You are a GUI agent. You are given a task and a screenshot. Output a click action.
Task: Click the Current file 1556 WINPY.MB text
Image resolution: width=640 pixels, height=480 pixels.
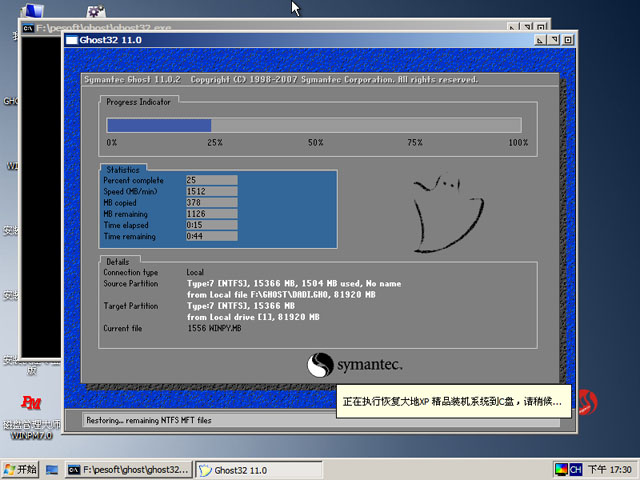[x=214, y=328]
